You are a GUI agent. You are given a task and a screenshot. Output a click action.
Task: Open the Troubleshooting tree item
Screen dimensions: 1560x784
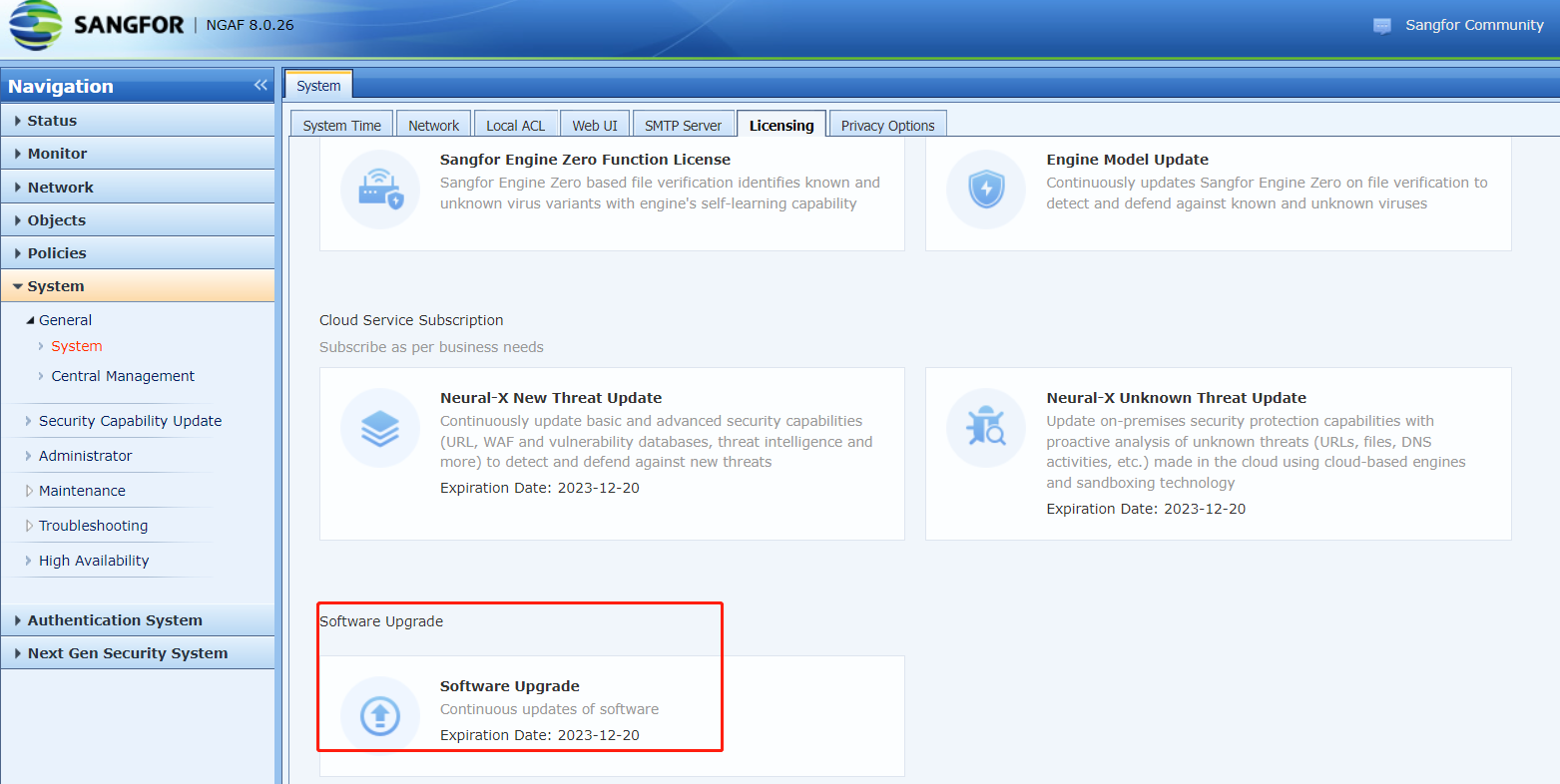coord(93,526)
